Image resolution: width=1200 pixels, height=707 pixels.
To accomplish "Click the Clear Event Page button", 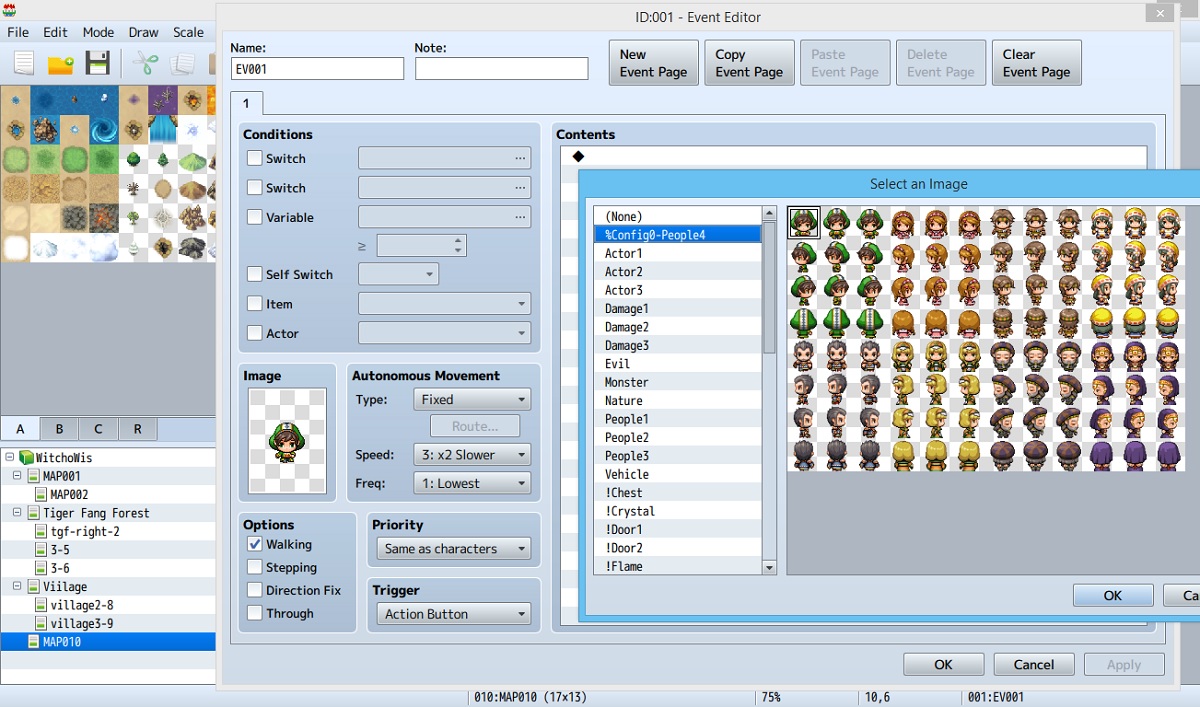I will point(1037,63).
